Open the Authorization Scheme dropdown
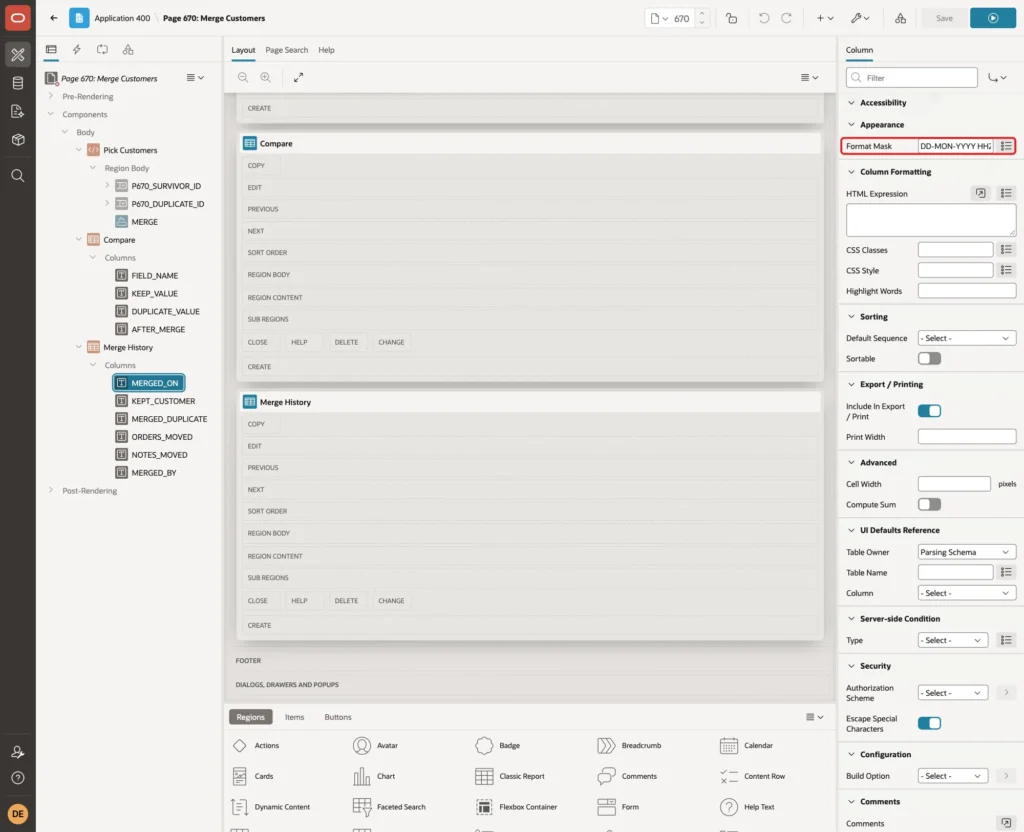1024x832 pixels. tap(952, 693)
